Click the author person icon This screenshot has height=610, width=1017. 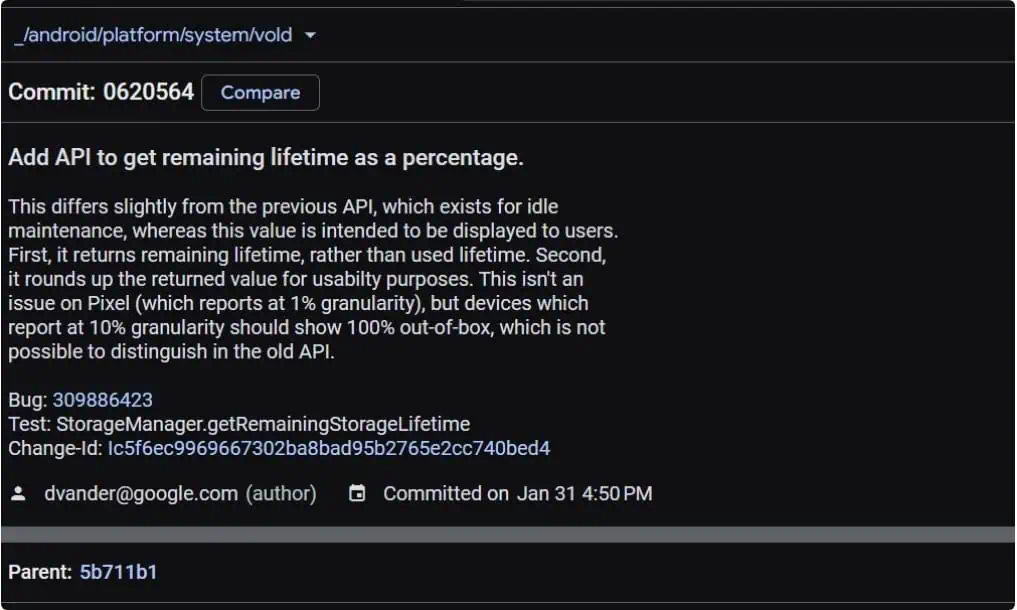[x=18, y=493]
